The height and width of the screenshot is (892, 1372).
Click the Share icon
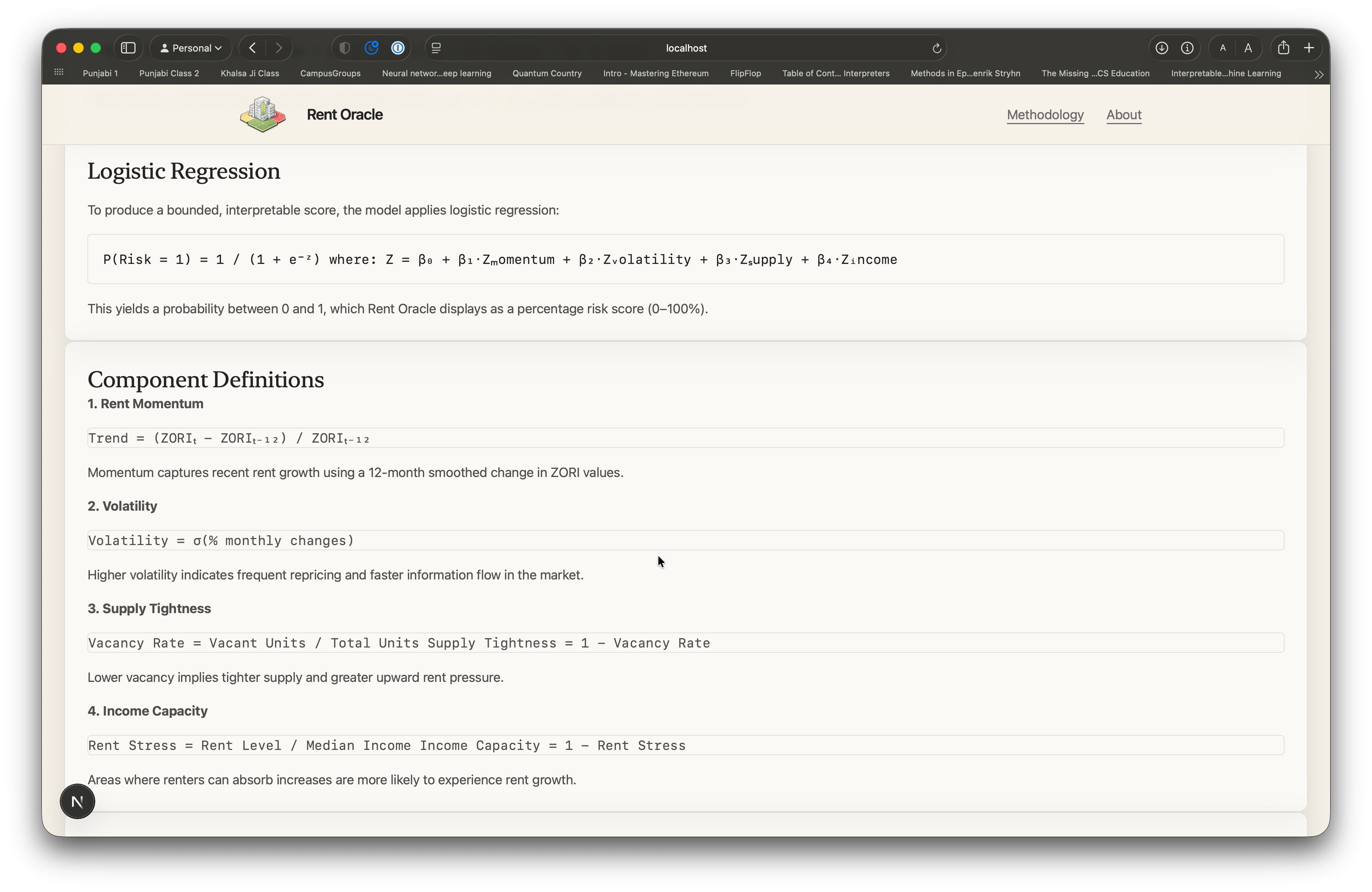tap(1283, 48)
